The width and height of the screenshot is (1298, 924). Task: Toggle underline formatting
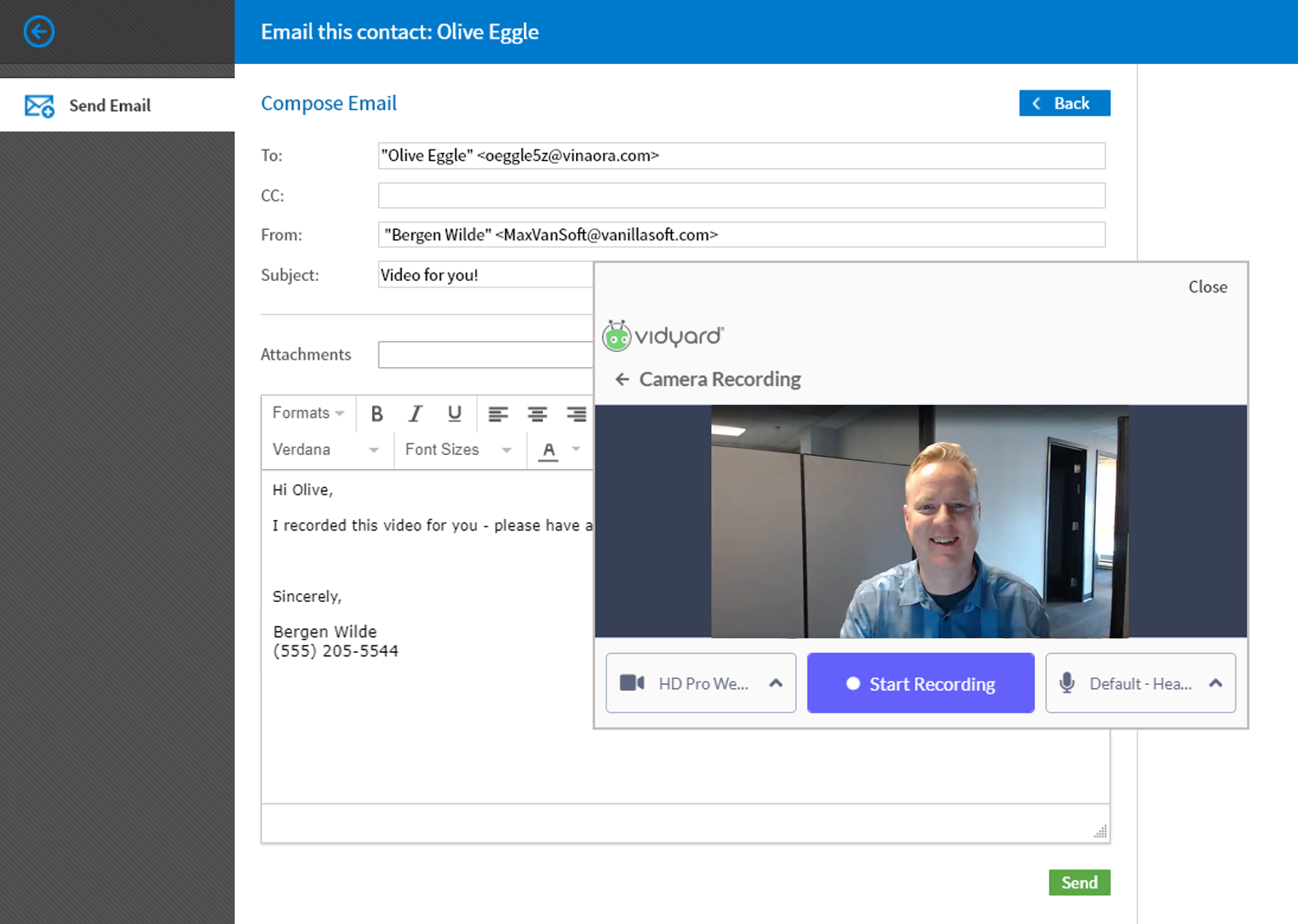[x=454, y=414]
